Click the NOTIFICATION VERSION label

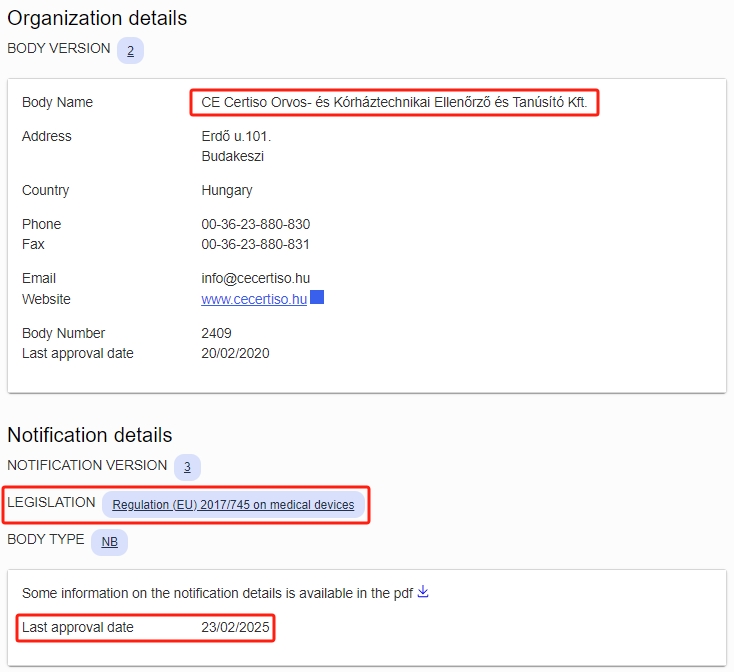[87, 465]
